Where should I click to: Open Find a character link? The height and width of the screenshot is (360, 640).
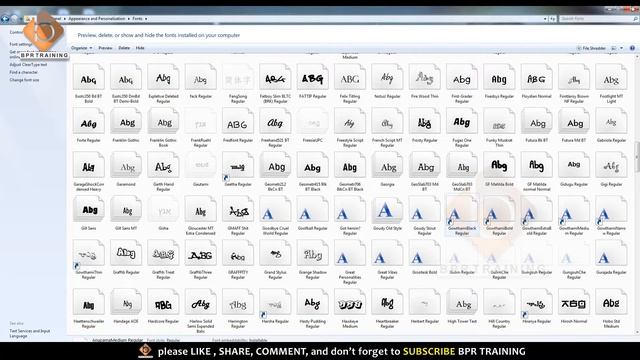[x=24, y=72]
